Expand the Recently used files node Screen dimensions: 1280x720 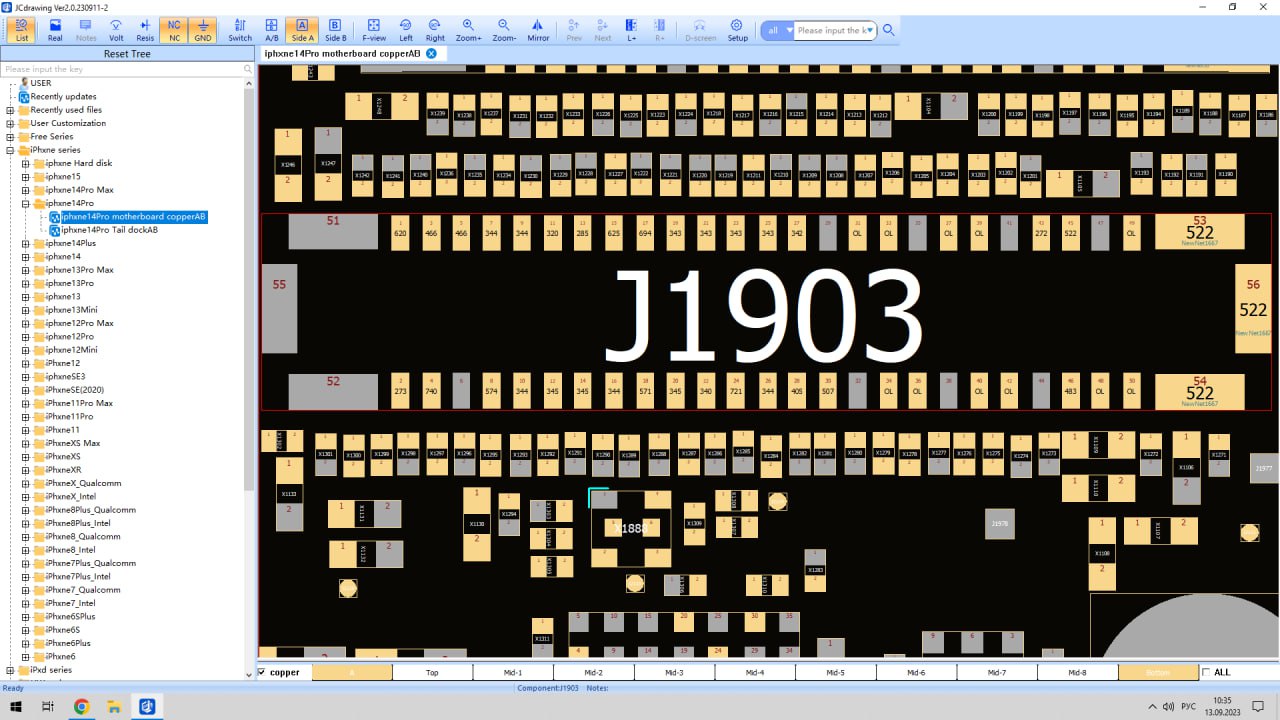point(10,110)
